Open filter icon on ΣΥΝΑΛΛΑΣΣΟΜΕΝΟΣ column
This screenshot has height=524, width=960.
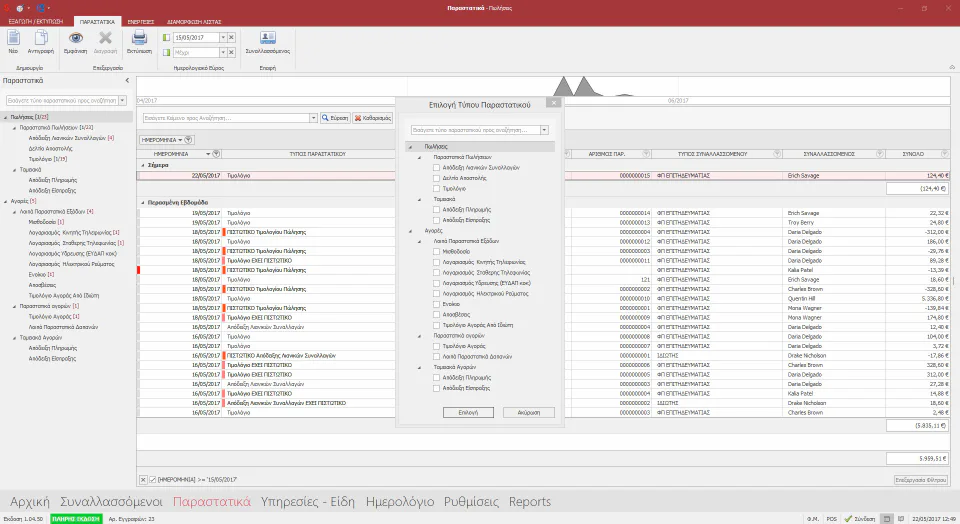pos(879,154)
